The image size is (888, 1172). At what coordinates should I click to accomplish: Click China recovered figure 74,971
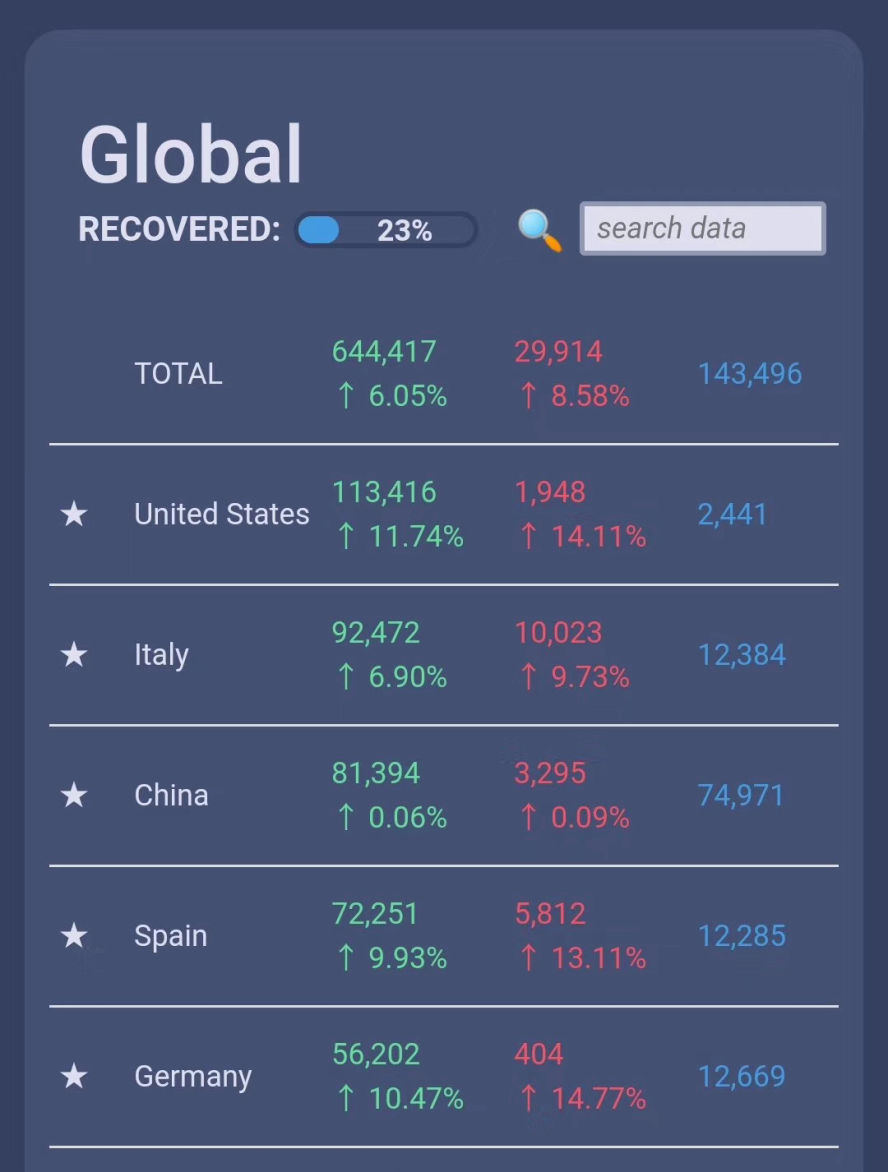tap(740, 796)
